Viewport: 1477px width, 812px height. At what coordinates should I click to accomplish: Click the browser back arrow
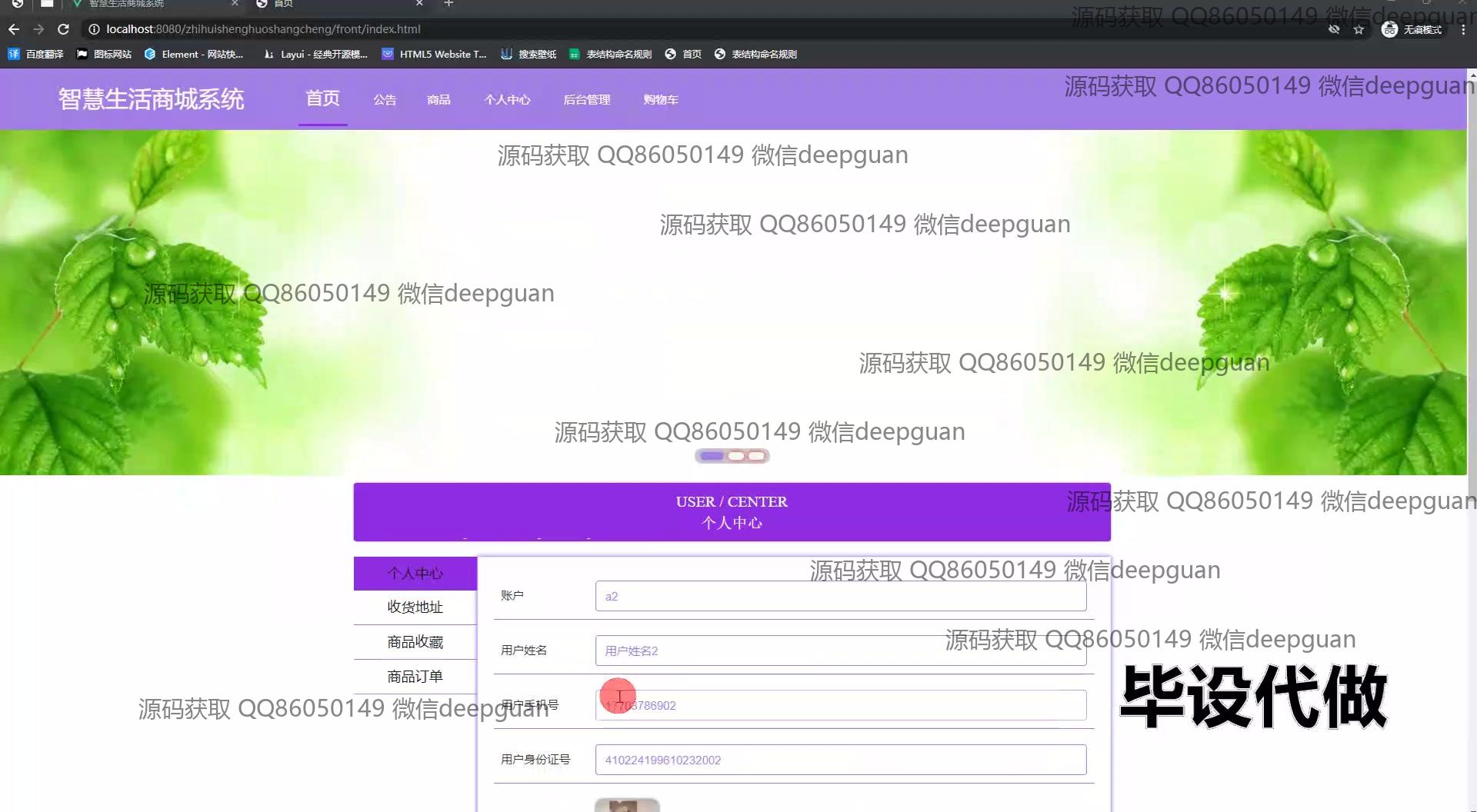tap(14, 29)
